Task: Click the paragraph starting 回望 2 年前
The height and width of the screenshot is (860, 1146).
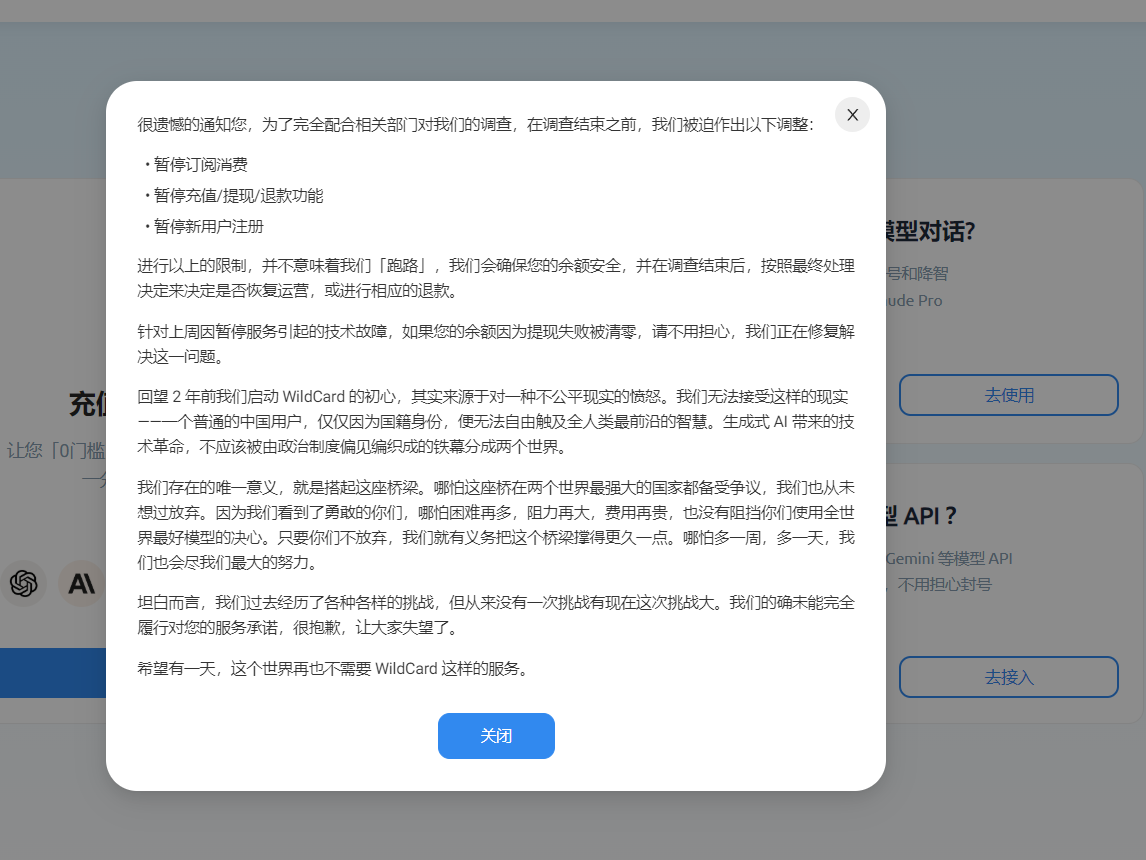Action: (x=496, y=422)
